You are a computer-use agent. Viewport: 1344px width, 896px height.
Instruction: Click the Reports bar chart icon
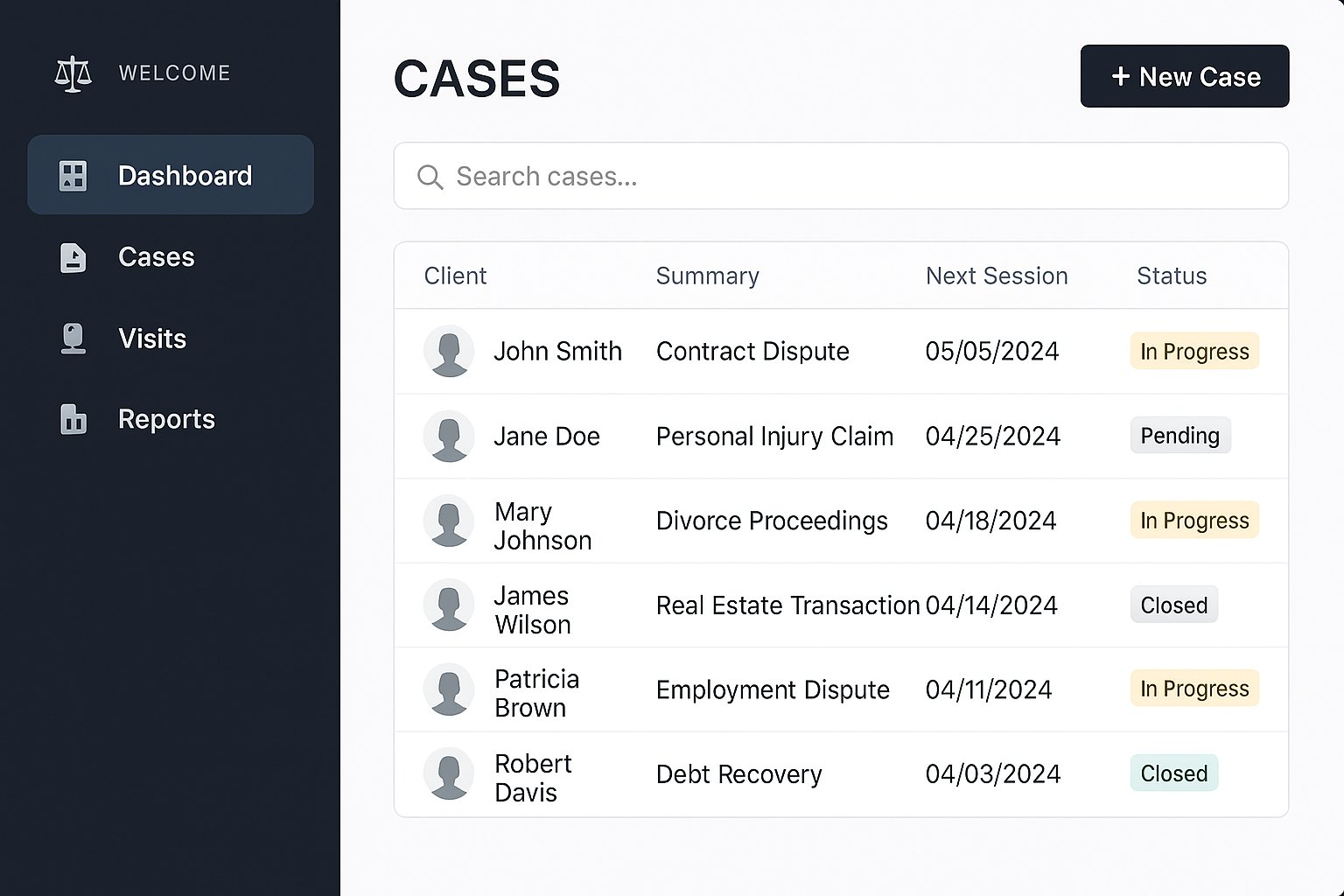(x=73, y=420)
